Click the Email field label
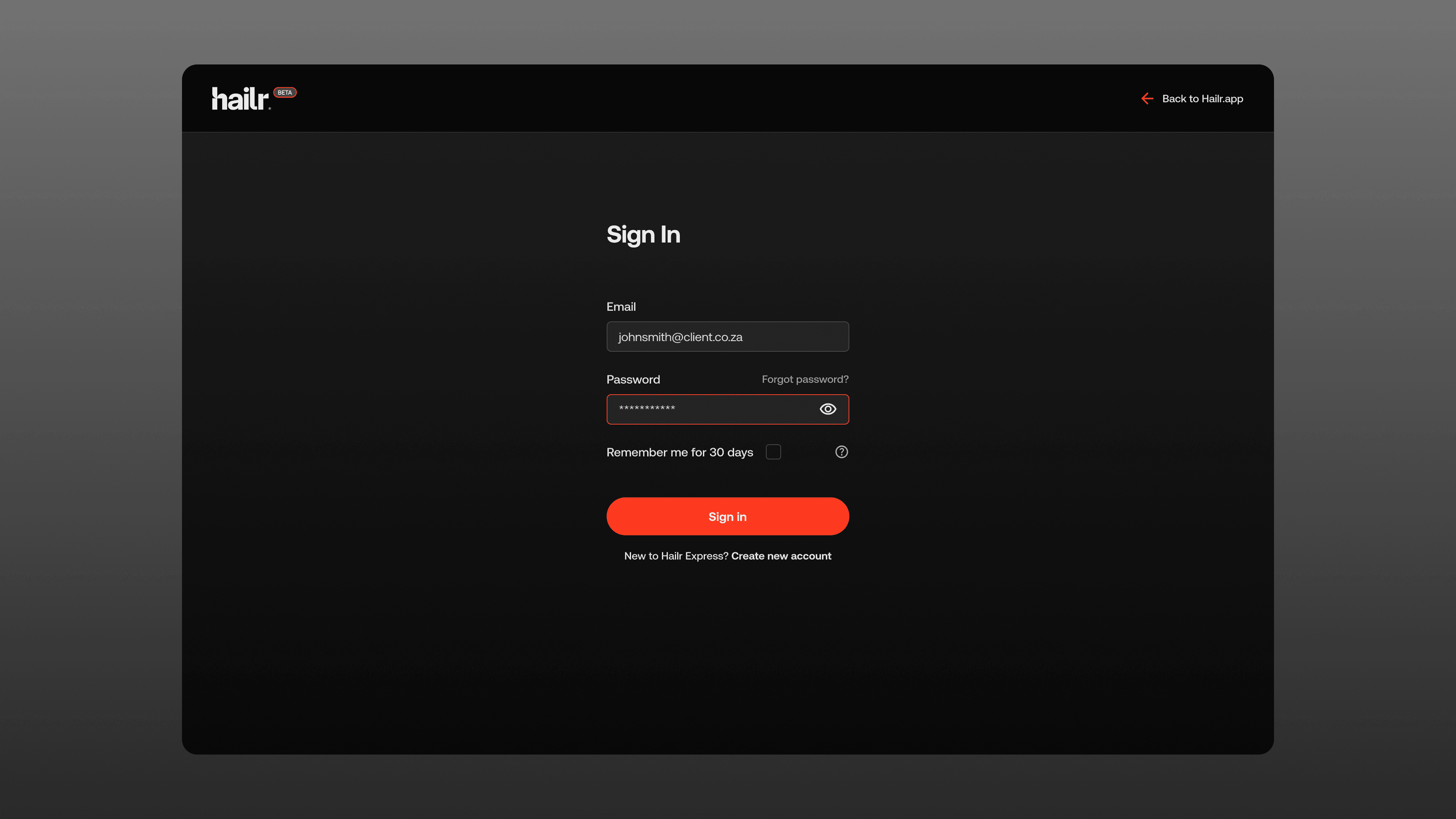 (x=621, y=307)
